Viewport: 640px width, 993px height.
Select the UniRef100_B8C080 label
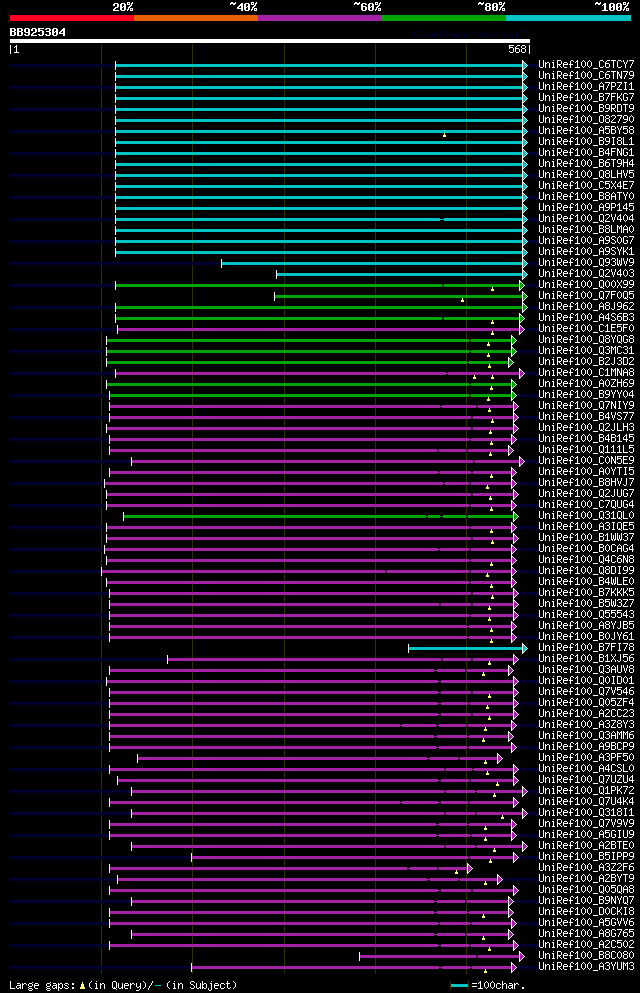click(x=586, y=956)
